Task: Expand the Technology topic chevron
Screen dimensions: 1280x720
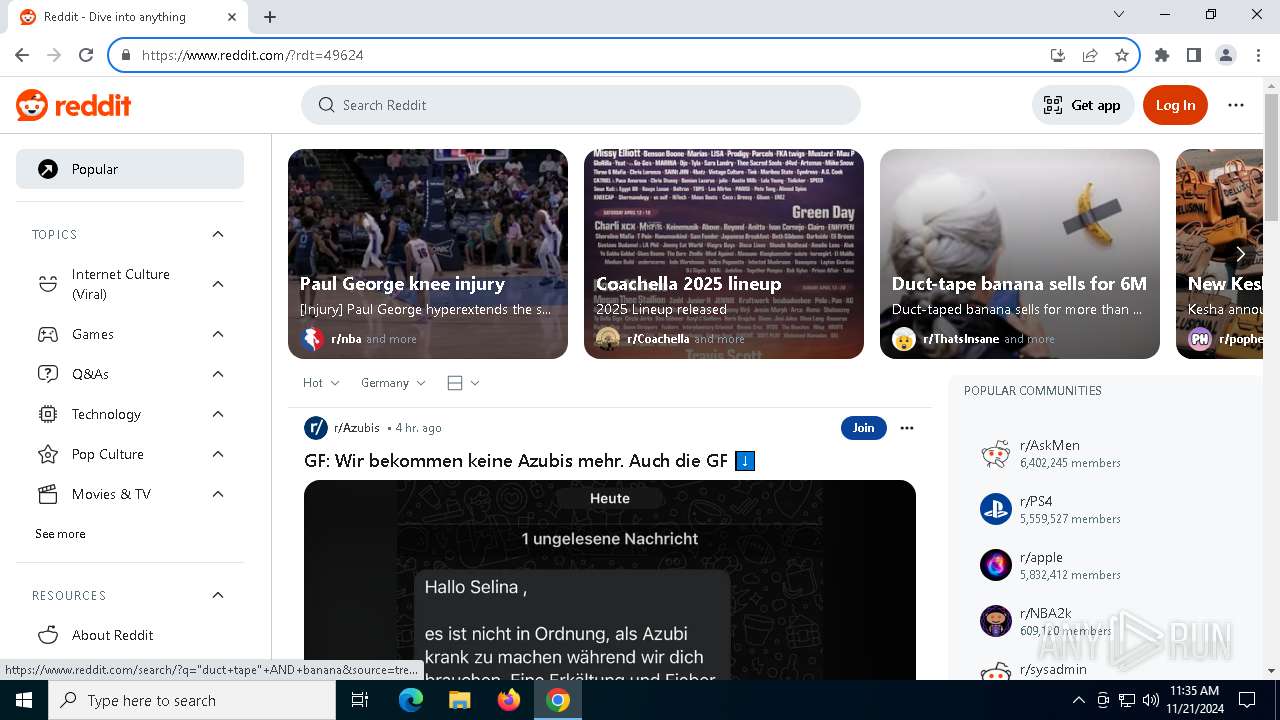Action: pyautogui.click(x=218, y=414)
